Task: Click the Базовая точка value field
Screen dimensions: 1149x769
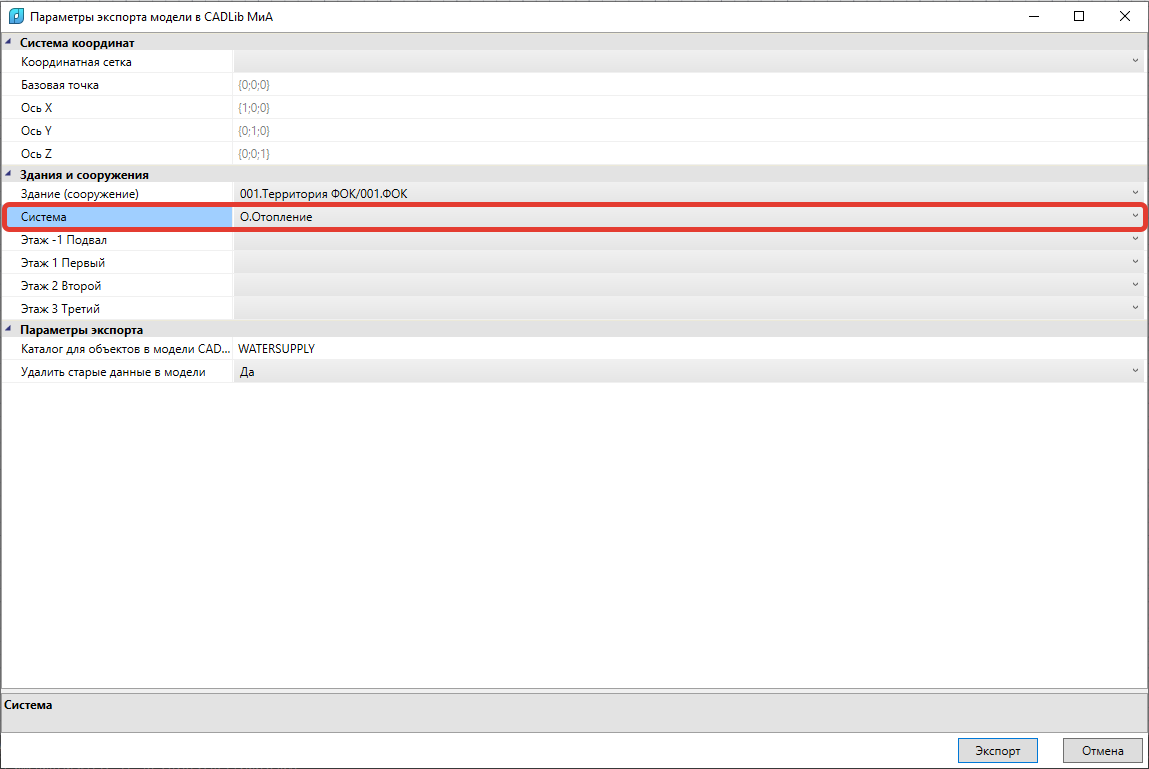Action: point(690,85)
